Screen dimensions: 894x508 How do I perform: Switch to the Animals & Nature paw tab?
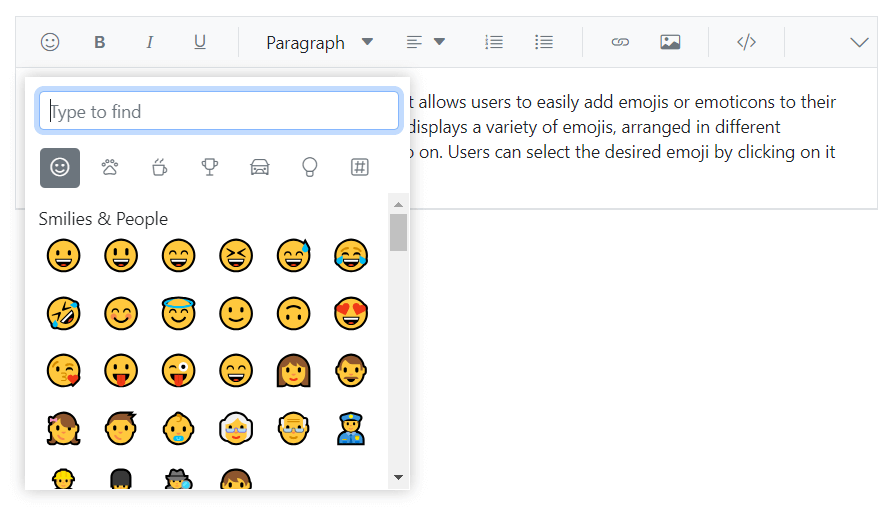tap(110, 167)
